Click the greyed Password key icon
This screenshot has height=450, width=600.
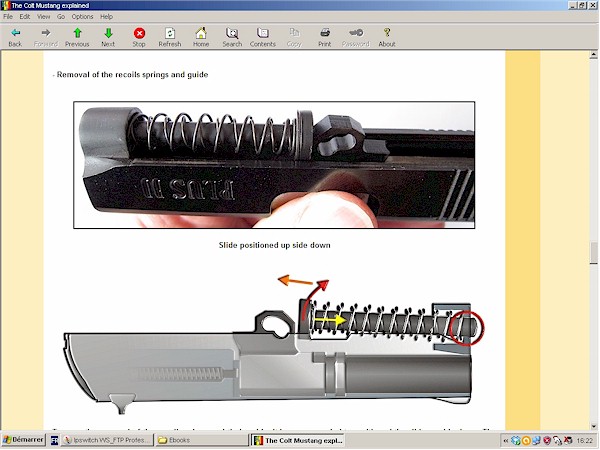pyautogui.click(x=355, y=37)
